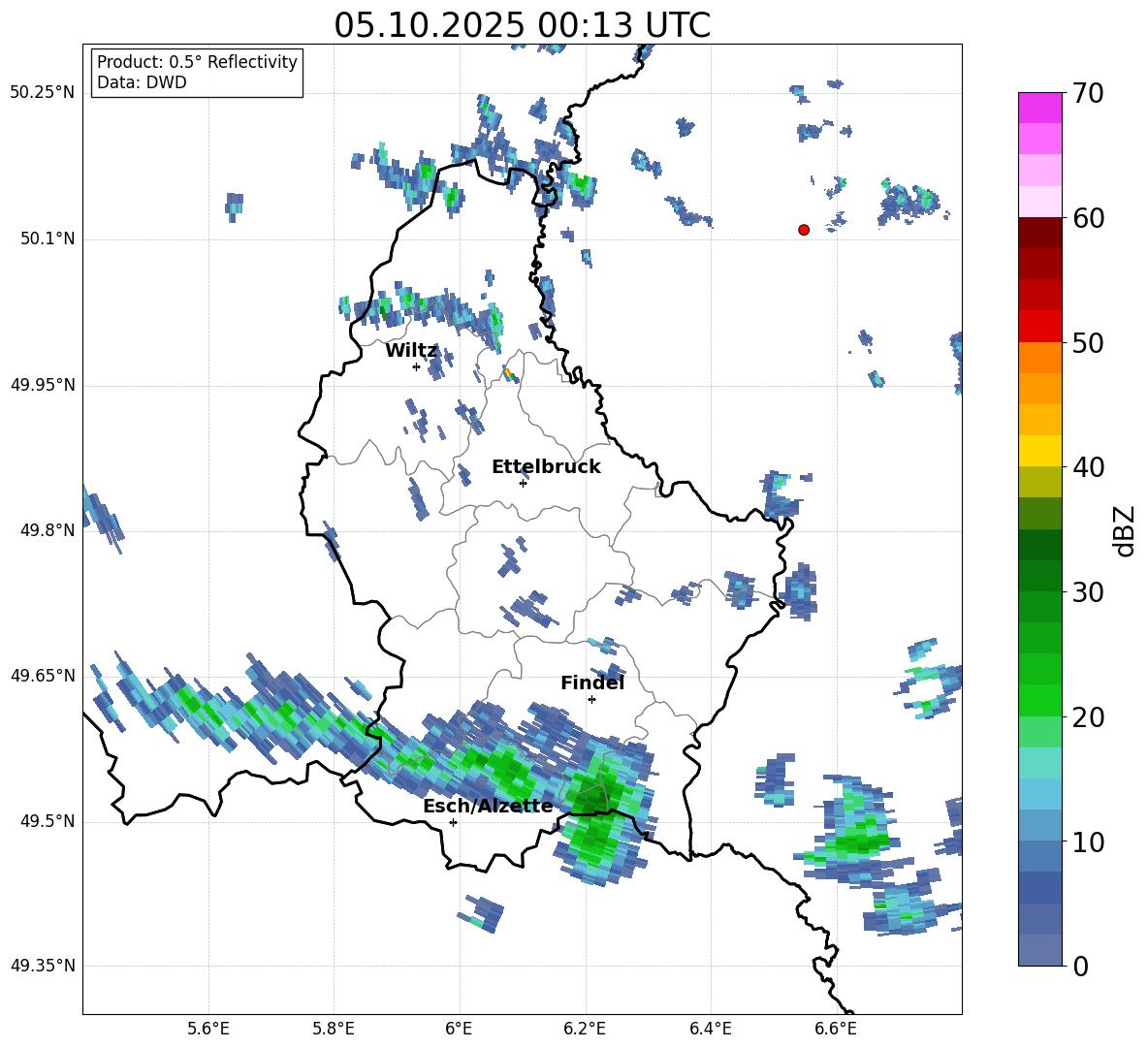Image resolution: width=1148 pixels, height=1048 pixels.
Task: Click the 6.2°E longitude label
Action: (x=585, y=1029)
